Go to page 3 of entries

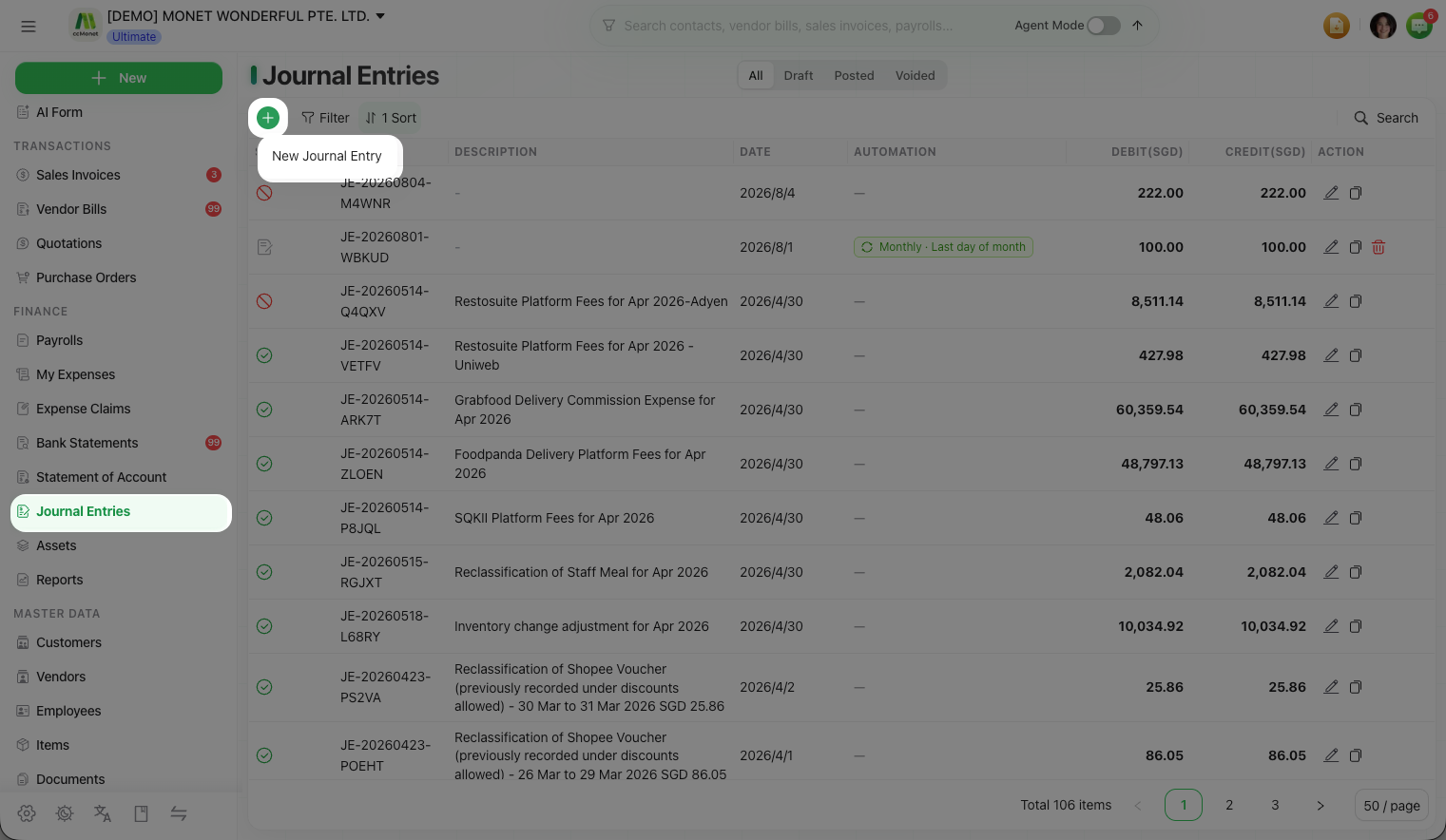(x=1275, y=806)
